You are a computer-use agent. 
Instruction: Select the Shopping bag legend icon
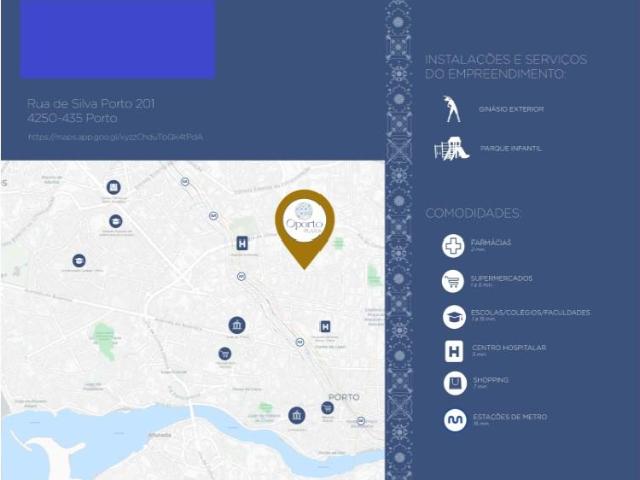pos(455,383)
